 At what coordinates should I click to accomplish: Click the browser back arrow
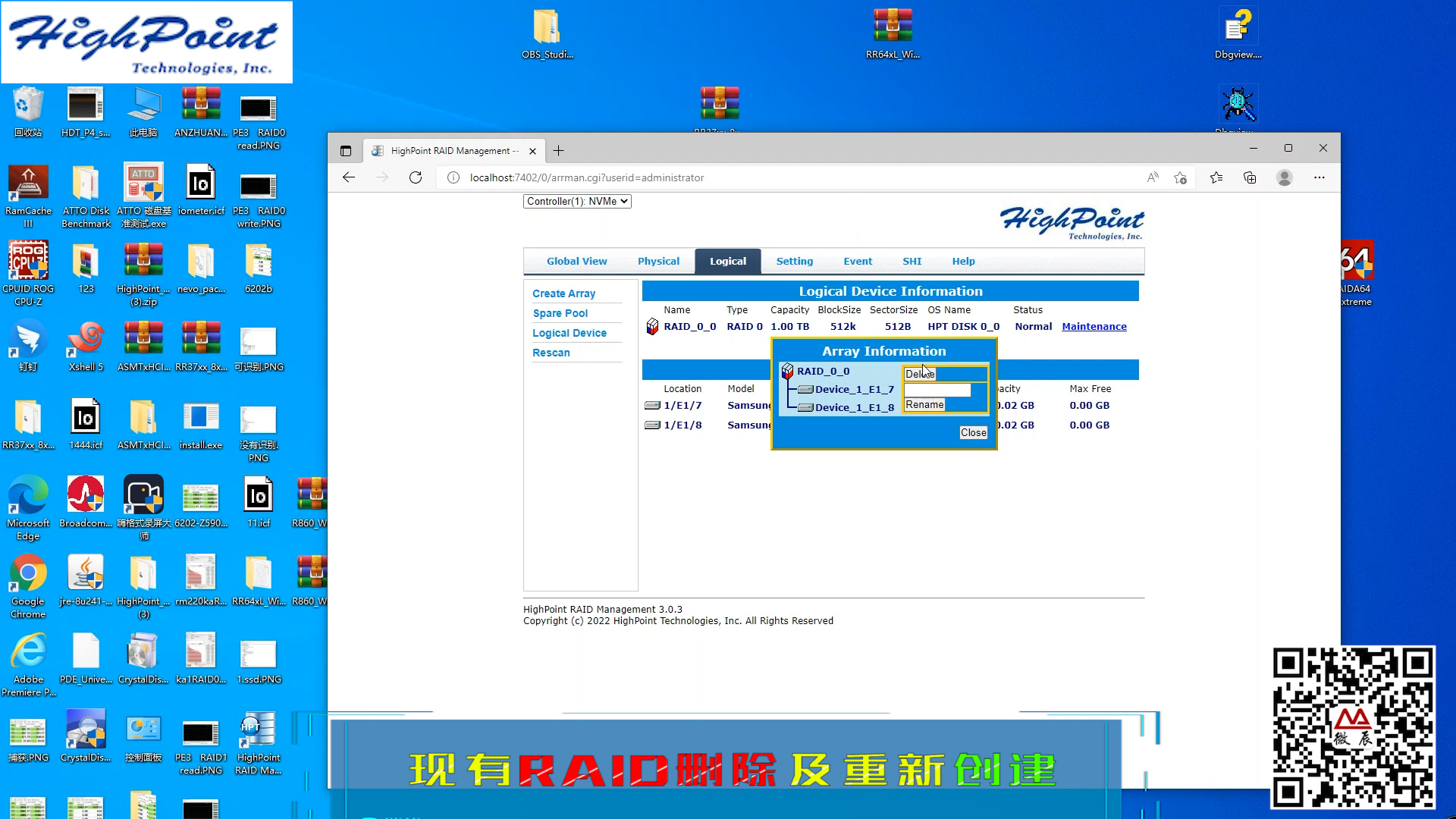tap(349, 177)
